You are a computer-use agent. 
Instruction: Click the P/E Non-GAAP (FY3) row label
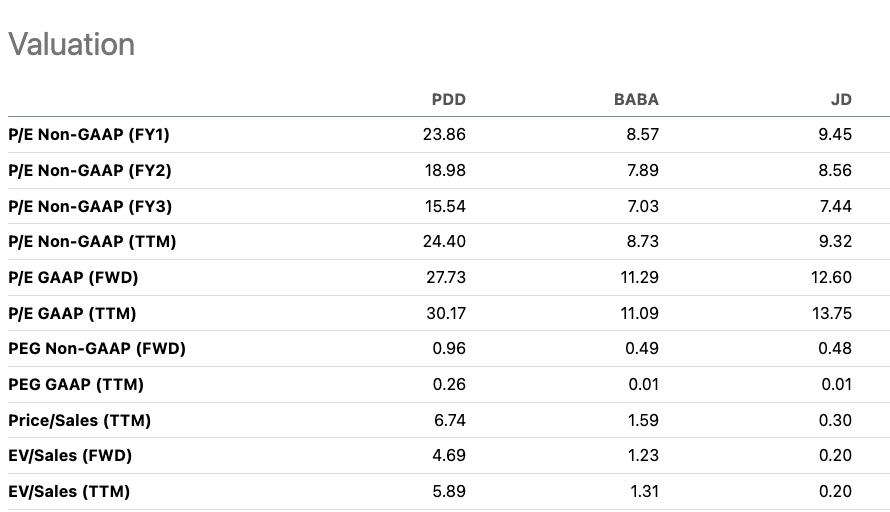[90, 206]
